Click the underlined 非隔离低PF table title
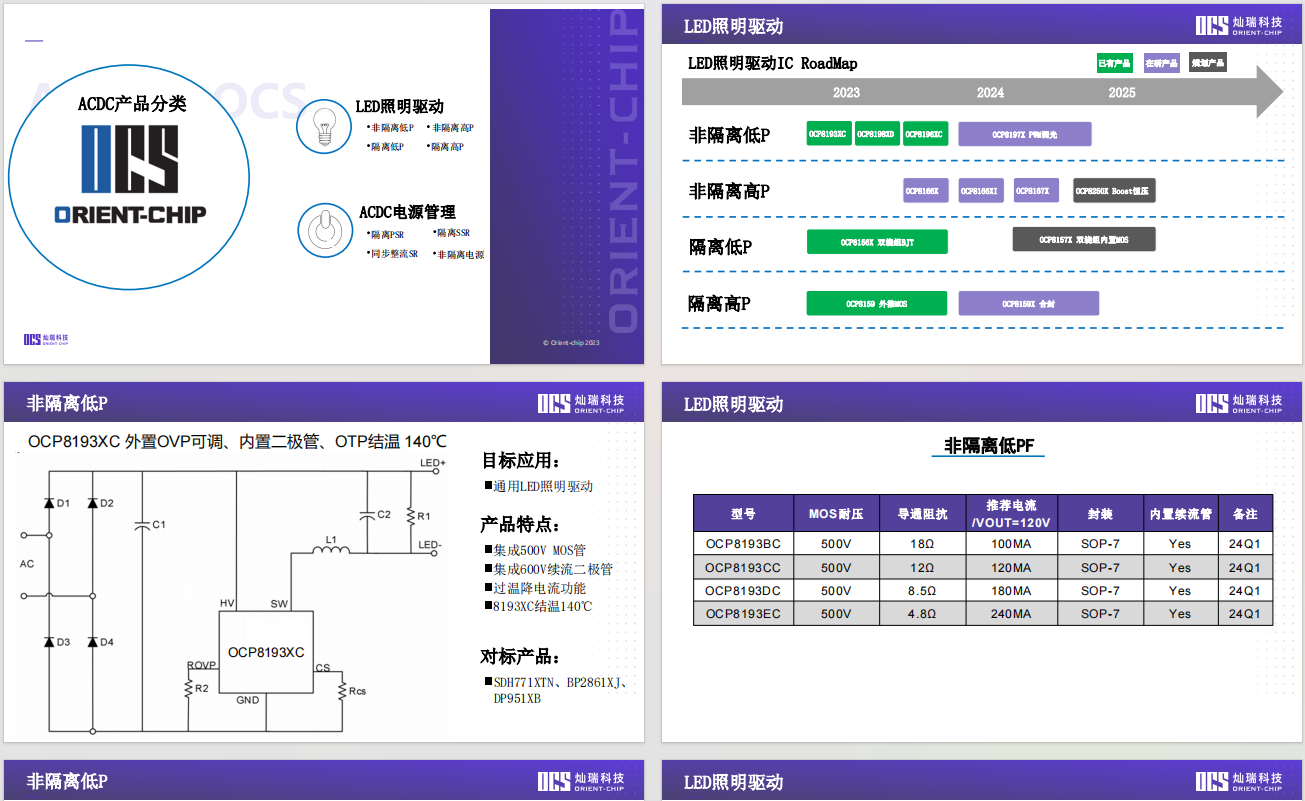 (989, 446)
